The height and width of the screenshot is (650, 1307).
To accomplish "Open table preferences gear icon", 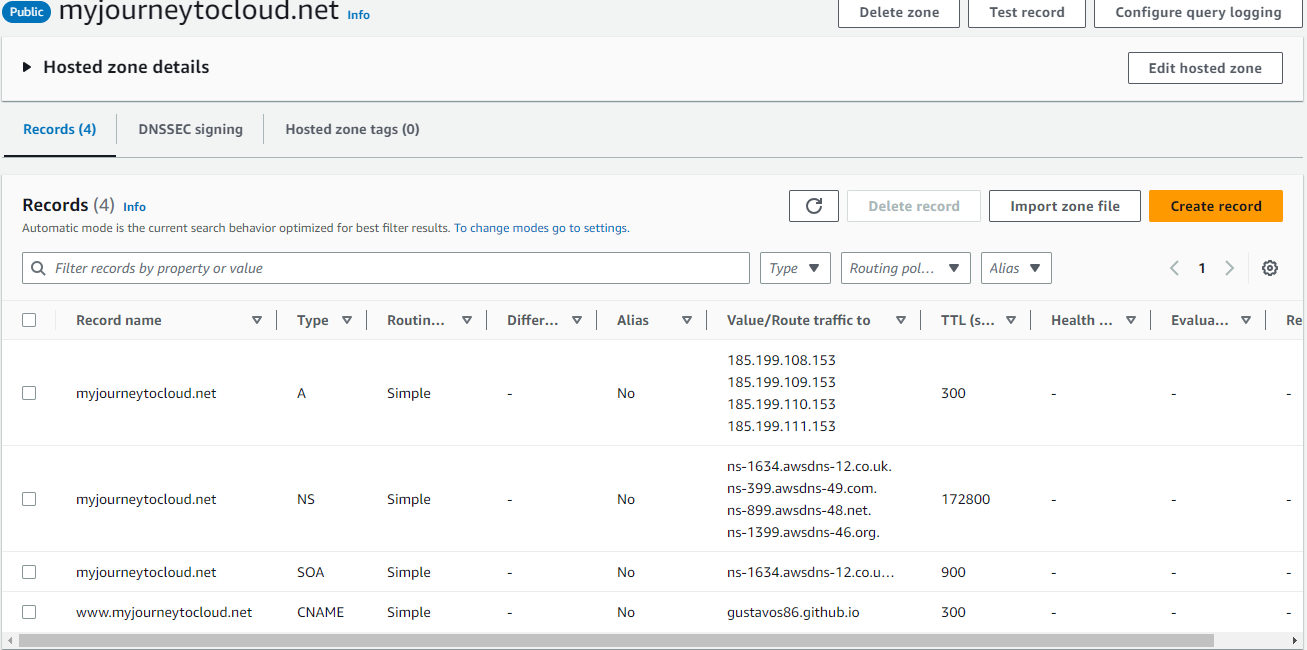I will (x=1270, y=268).
